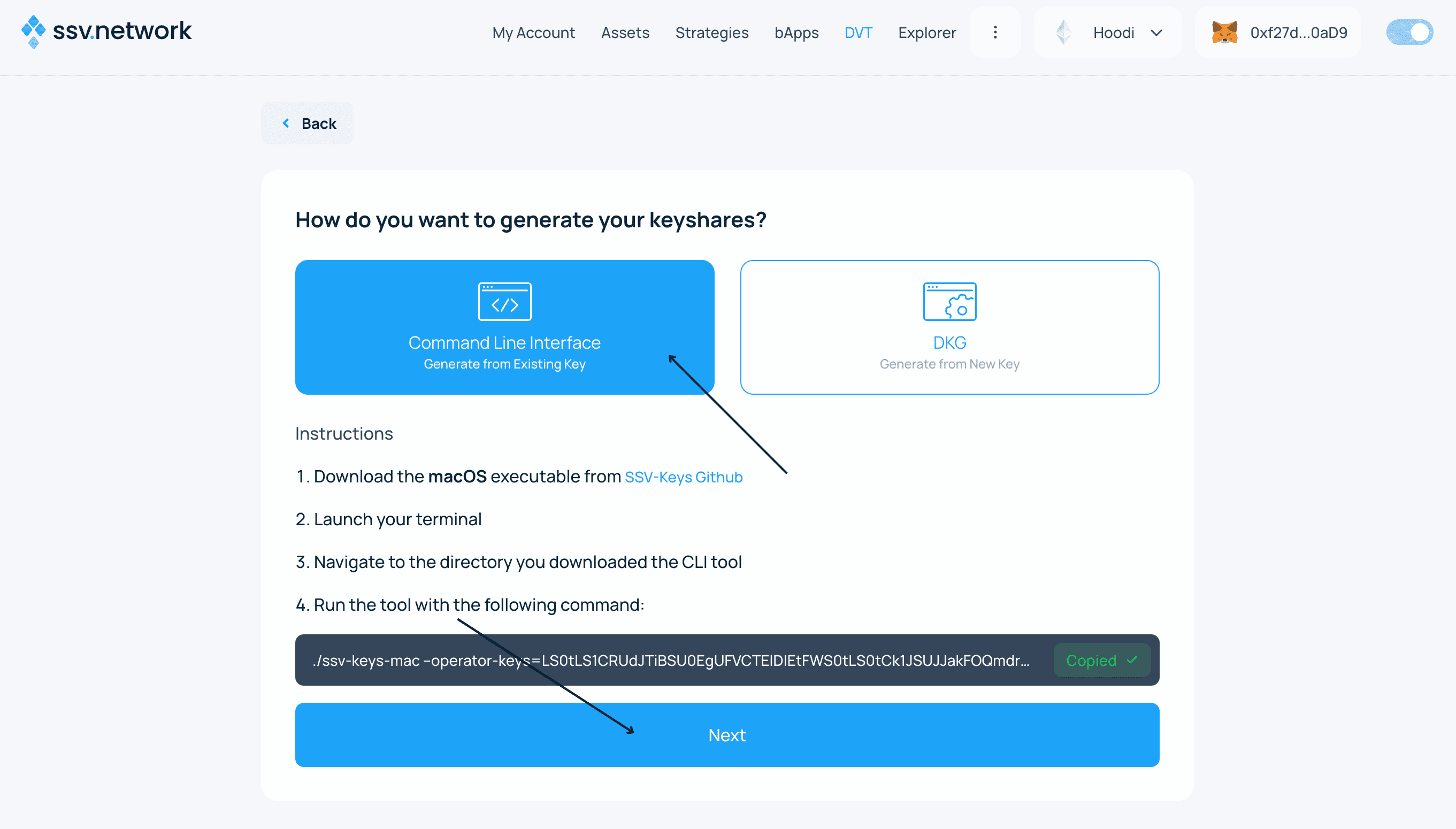The height and width of the screenshot is (829, 1456).
Task: Click the ssv.network diamond logo icon
Action: 33,32
